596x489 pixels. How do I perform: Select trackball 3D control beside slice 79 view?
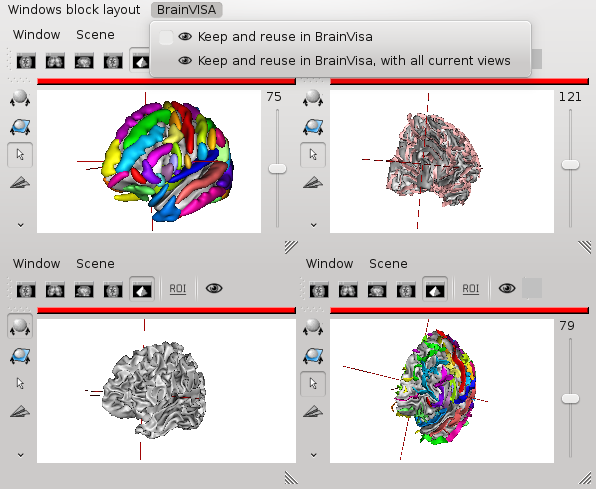tap(313, 327)
